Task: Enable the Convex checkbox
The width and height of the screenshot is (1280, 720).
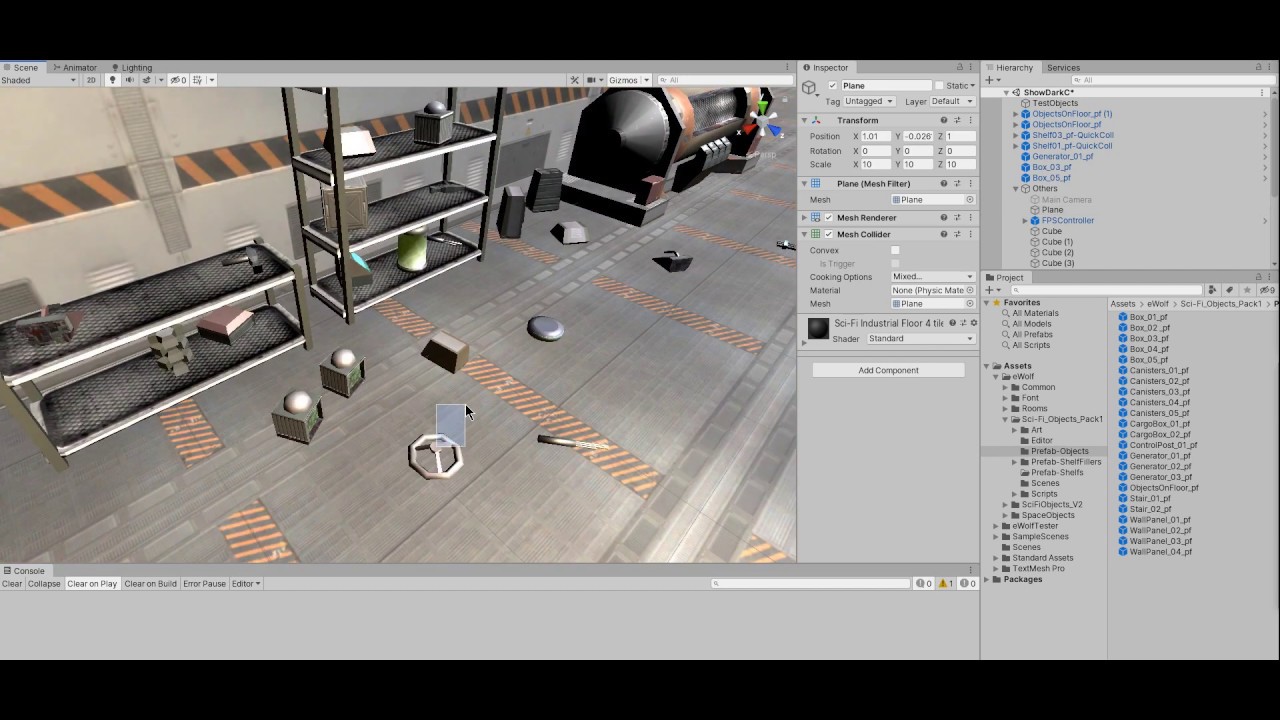Action: (x=895, y=250)
